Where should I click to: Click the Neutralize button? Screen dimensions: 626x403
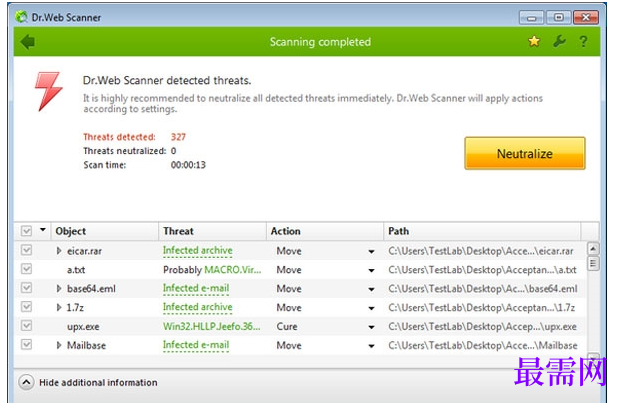[x=525, y=153]
